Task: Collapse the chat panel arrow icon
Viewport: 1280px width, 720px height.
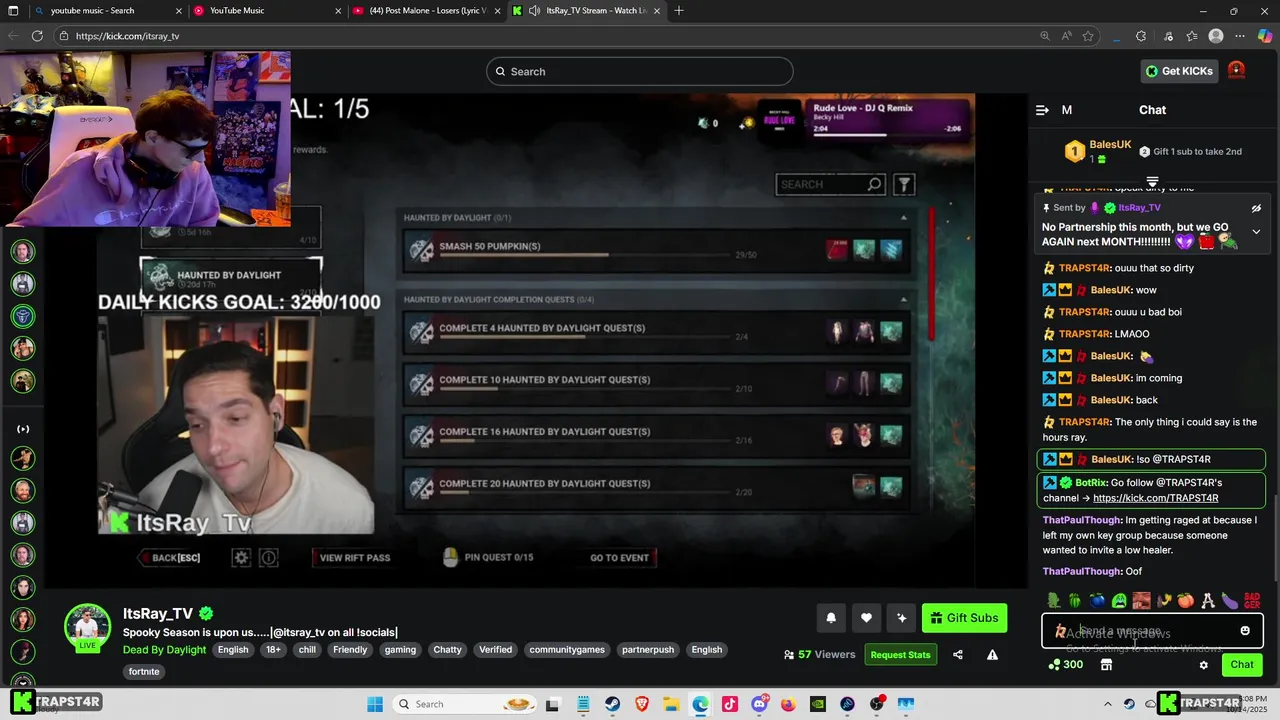Action: (x=1042, y=110)
